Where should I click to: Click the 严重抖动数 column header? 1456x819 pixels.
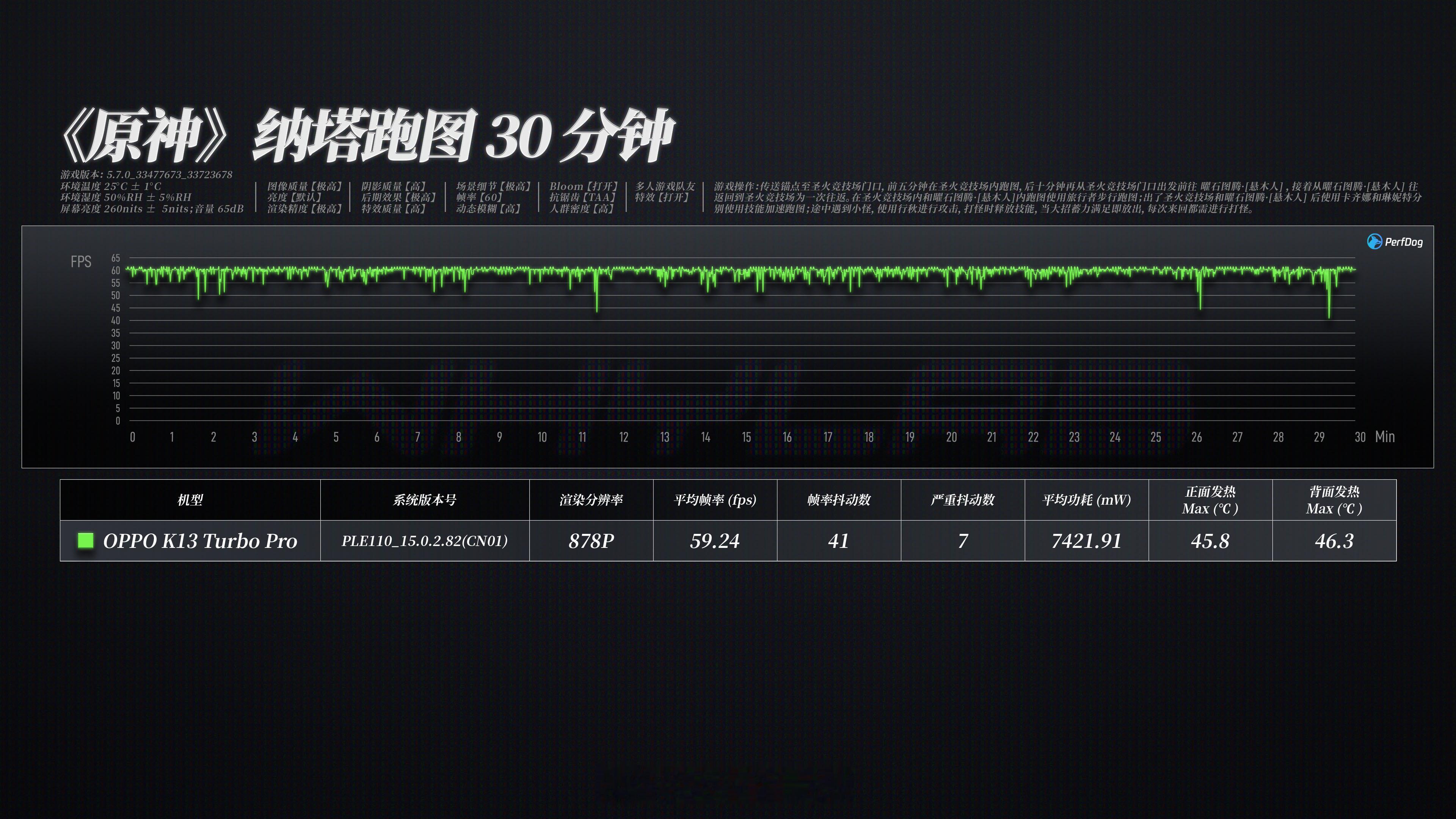click(963, 500)
